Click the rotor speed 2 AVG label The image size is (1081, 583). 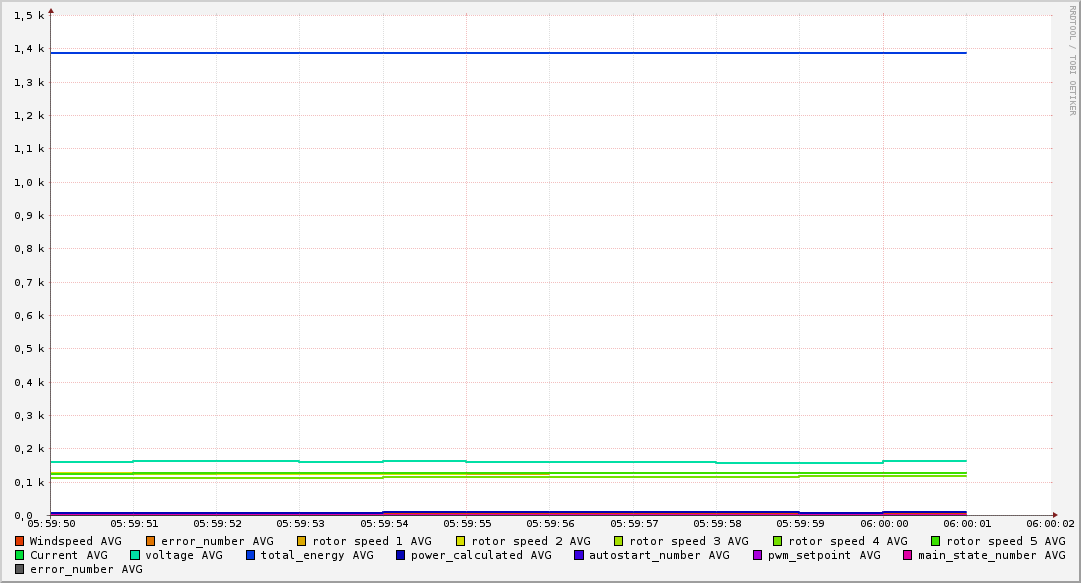coord(530,541)
